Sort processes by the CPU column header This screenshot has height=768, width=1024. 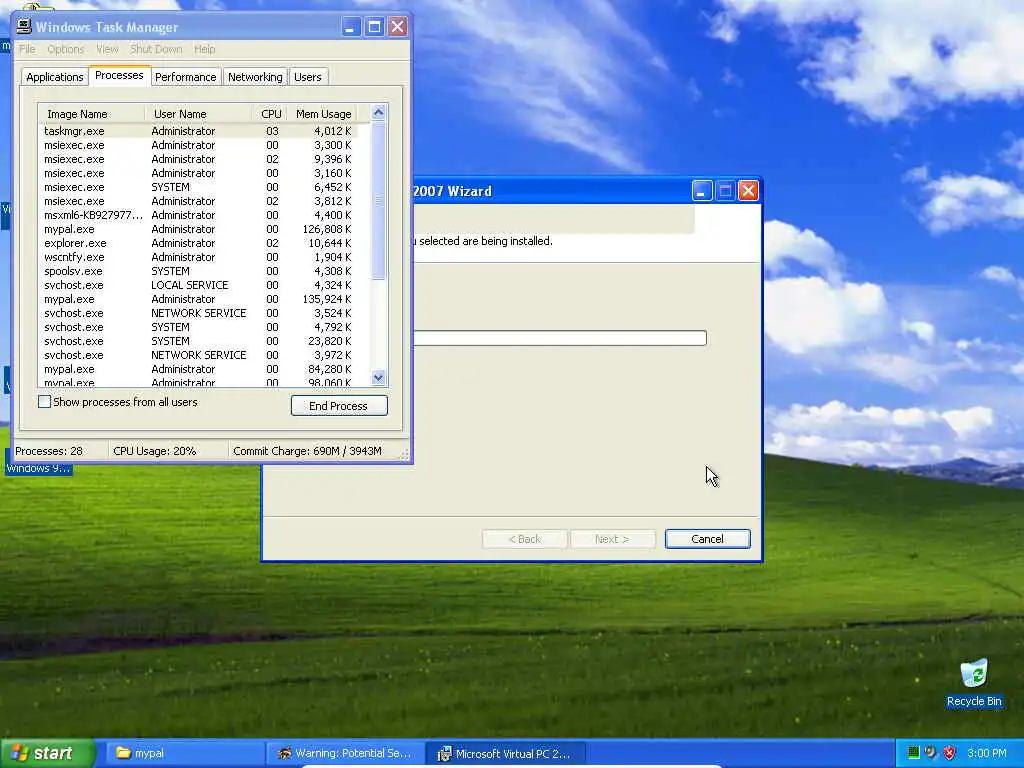[x=270, y=114]
